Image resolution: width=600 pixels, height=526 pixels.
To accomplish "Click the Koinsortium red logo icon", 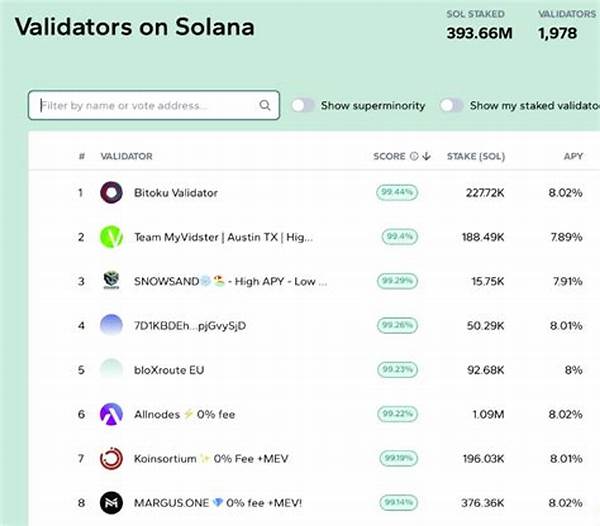I will click(x=111, y=458).
